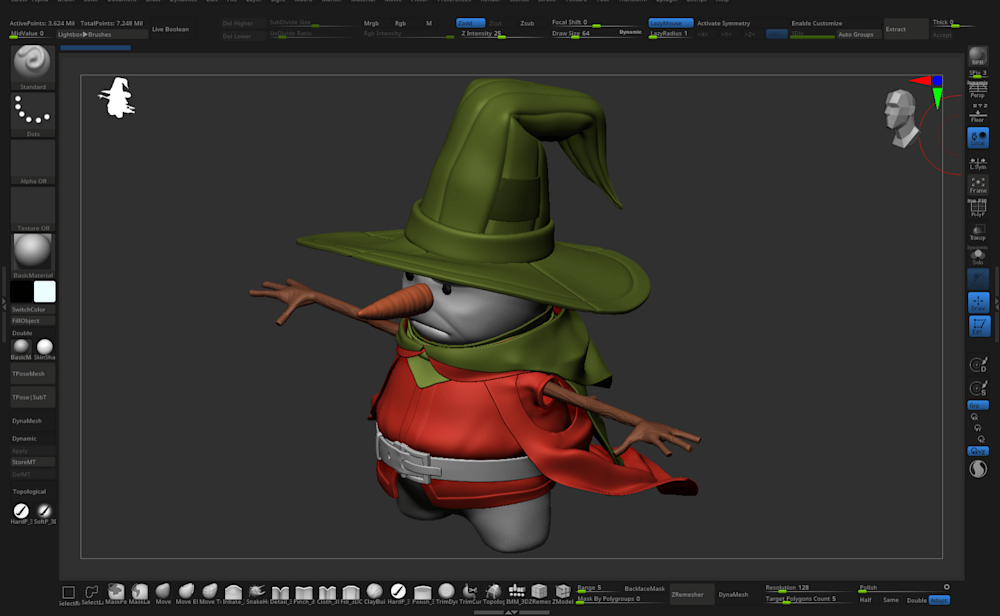Open the Lightbox Brushes tab

tap(85, 34)
